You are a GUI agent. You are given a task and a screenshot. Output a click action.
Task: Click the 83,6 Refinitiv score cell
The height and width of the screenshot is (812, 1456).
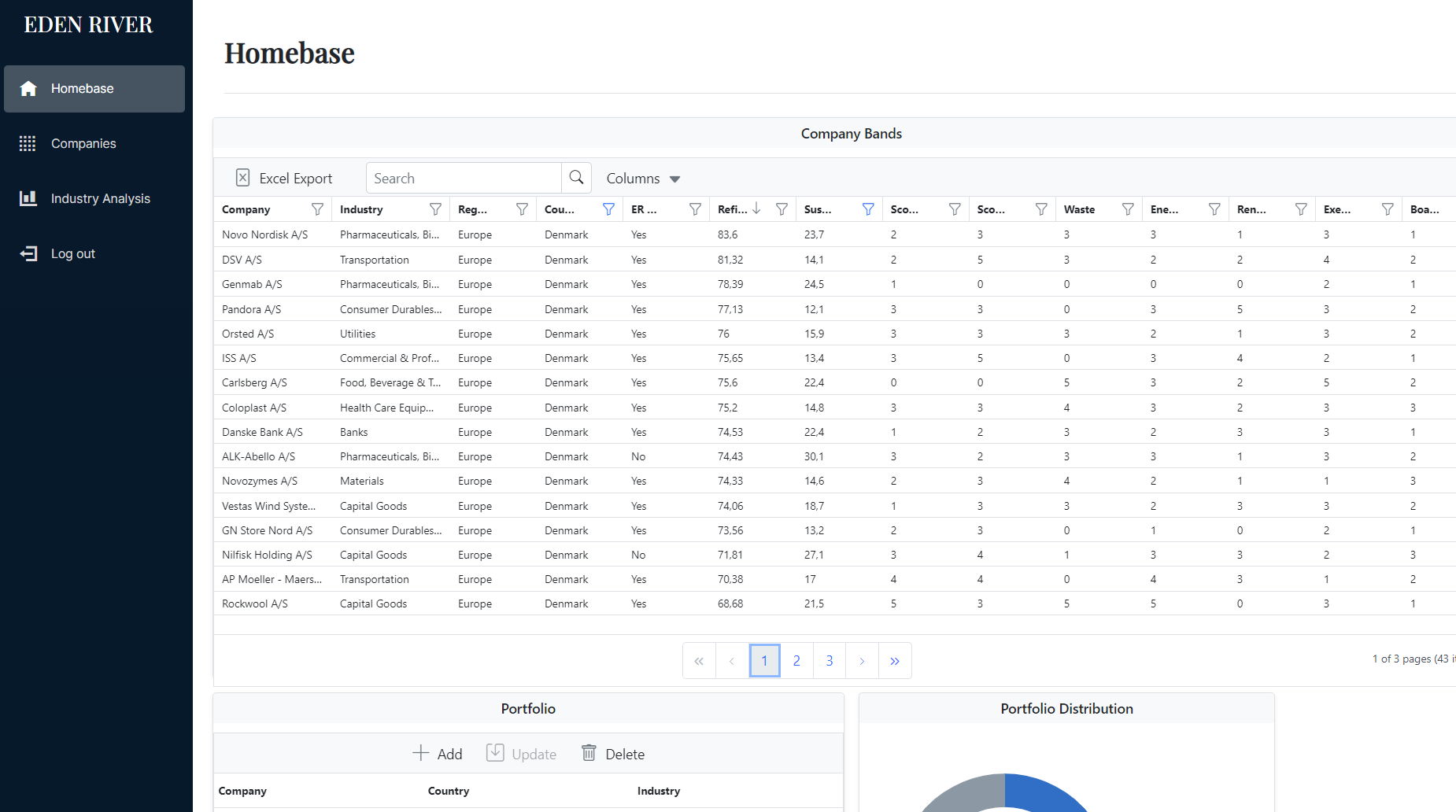pos(753,234)
